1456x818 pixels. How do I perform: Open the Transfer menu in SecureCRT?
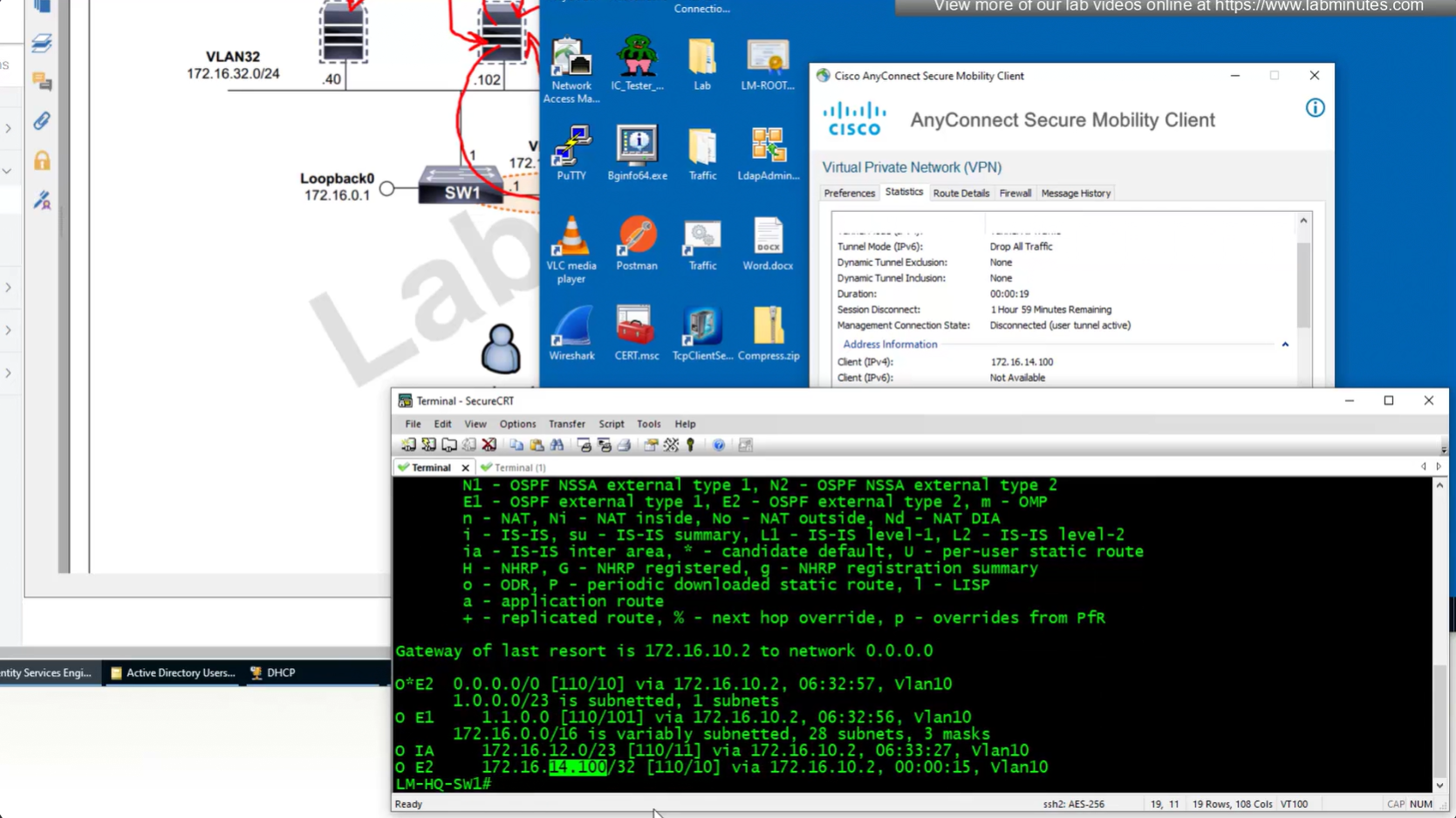point(566,424)
